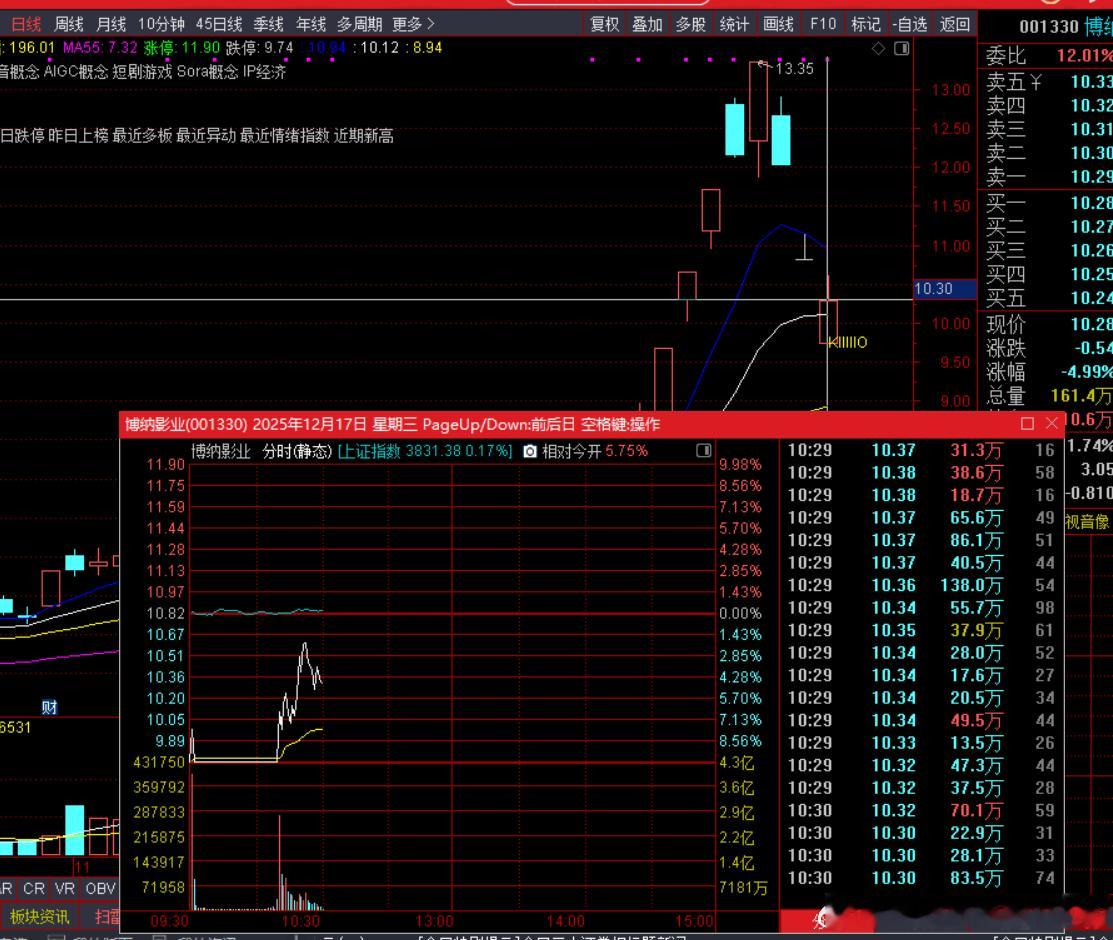Click the 001330 stock code header

click(x=1049, y=27)
